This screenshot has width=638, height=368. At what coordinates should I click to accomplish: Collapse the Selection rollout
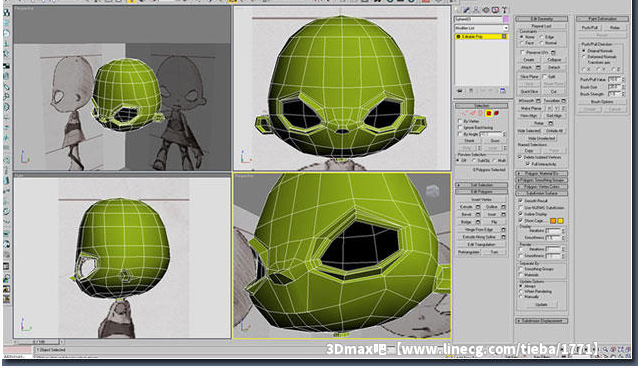coord(481,105)
